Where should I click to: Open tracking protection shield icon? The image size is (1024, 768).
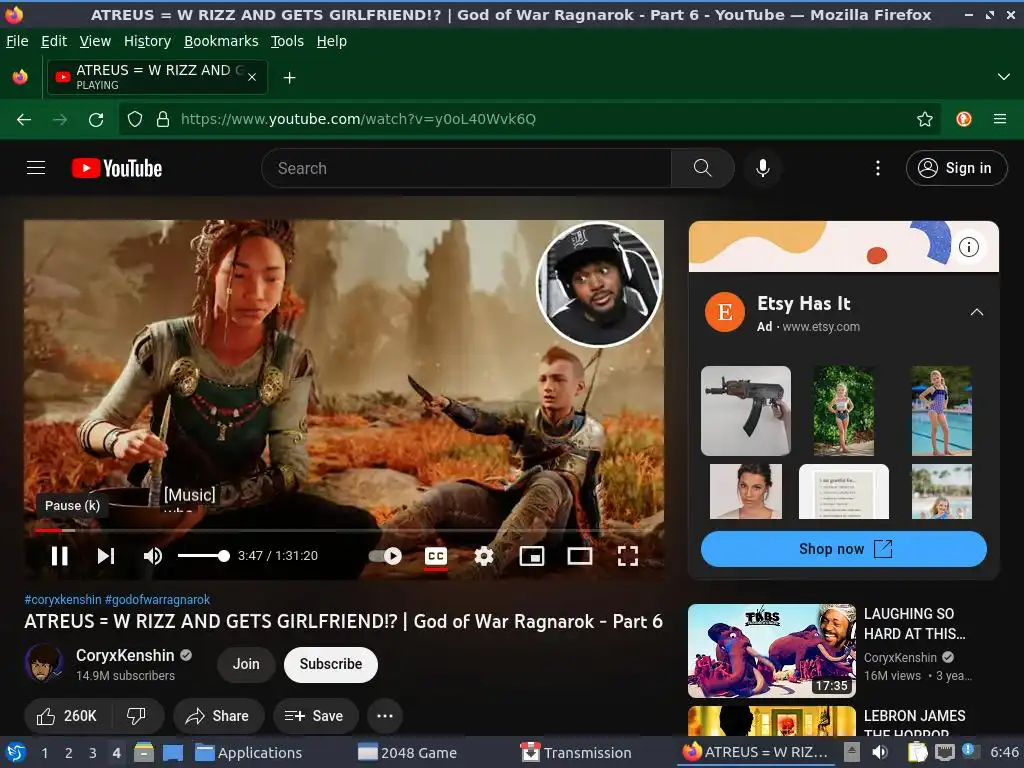click(135, 120)
